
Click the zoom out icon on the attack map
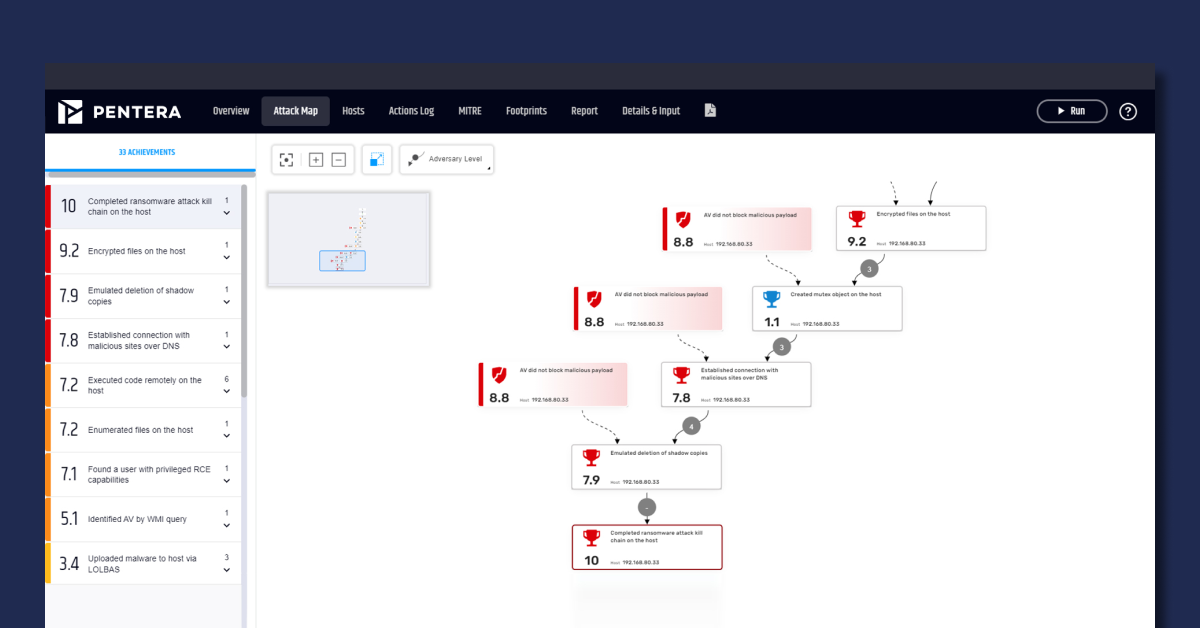coord(340,159)
